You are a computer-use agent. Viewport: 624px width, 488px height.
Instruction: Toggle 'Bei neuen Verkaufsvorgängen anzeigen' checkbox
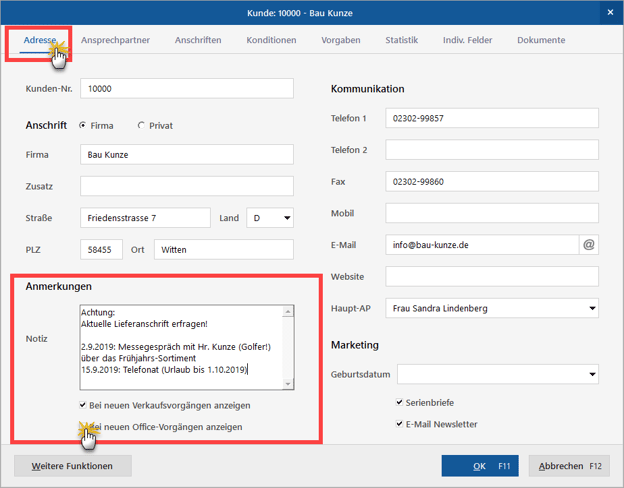coord(83,405)
